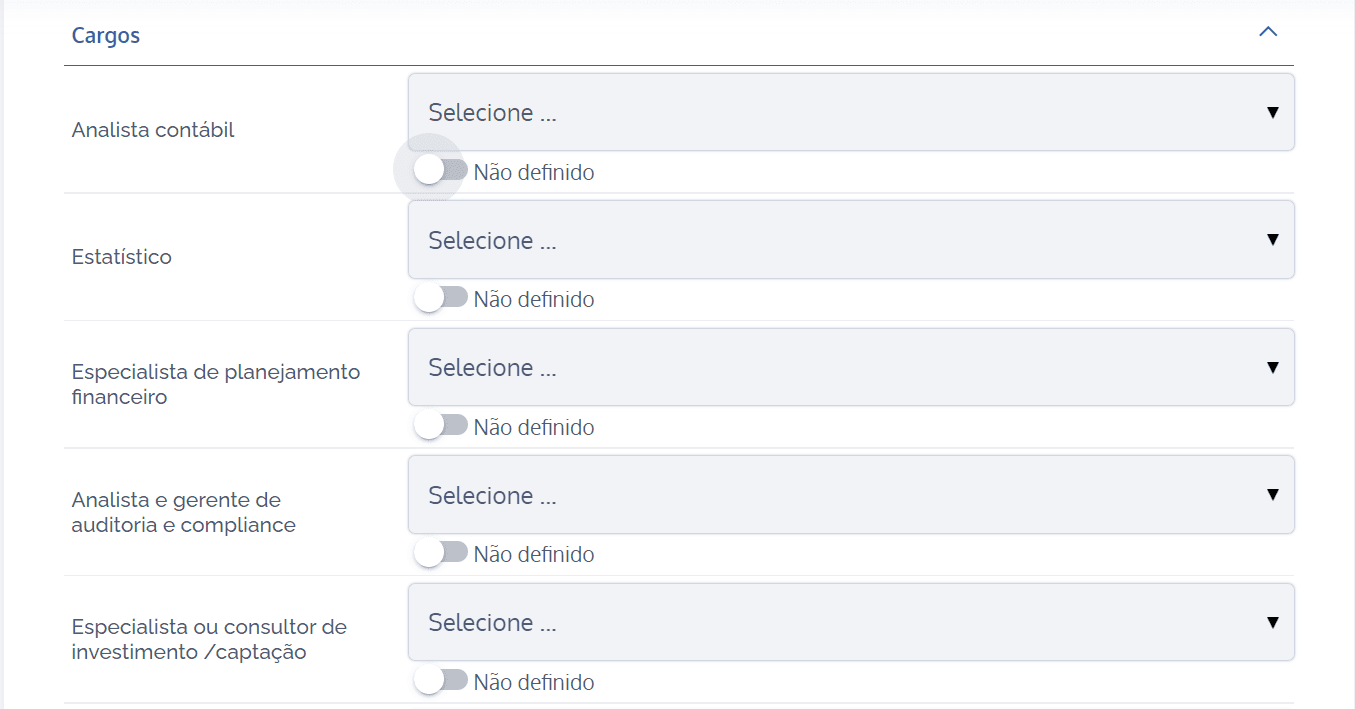Click the dropdown arrow beside the Estatístico selector

1272,240
